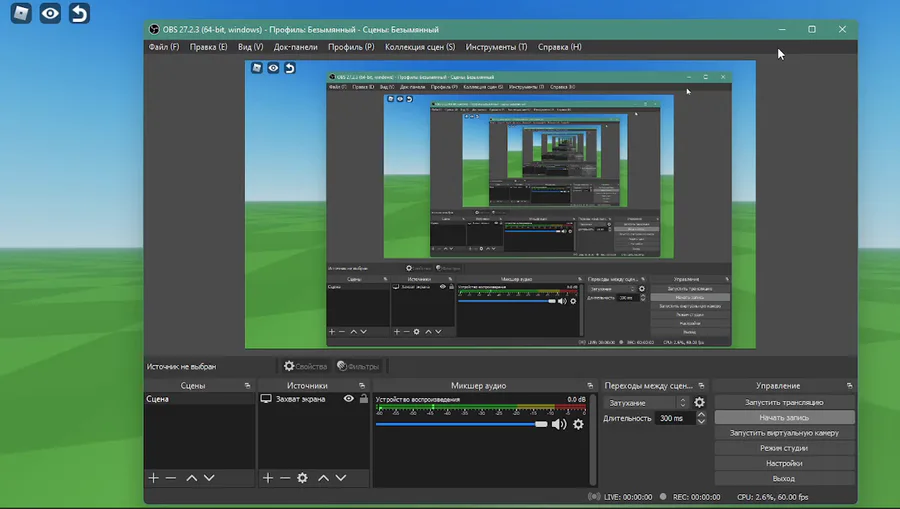The height and width of the screenshot is (509, 900).
Task: Mute Устройство воспроизведения speaker icon
Action: pyautogui.click(x=558, y=424)
